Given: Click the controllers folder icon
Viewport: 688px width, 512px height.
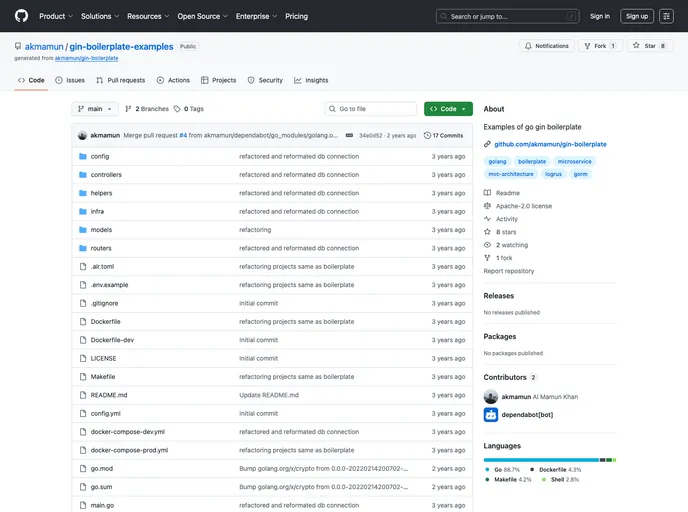Looking at the screenshot, I should 82,175.
